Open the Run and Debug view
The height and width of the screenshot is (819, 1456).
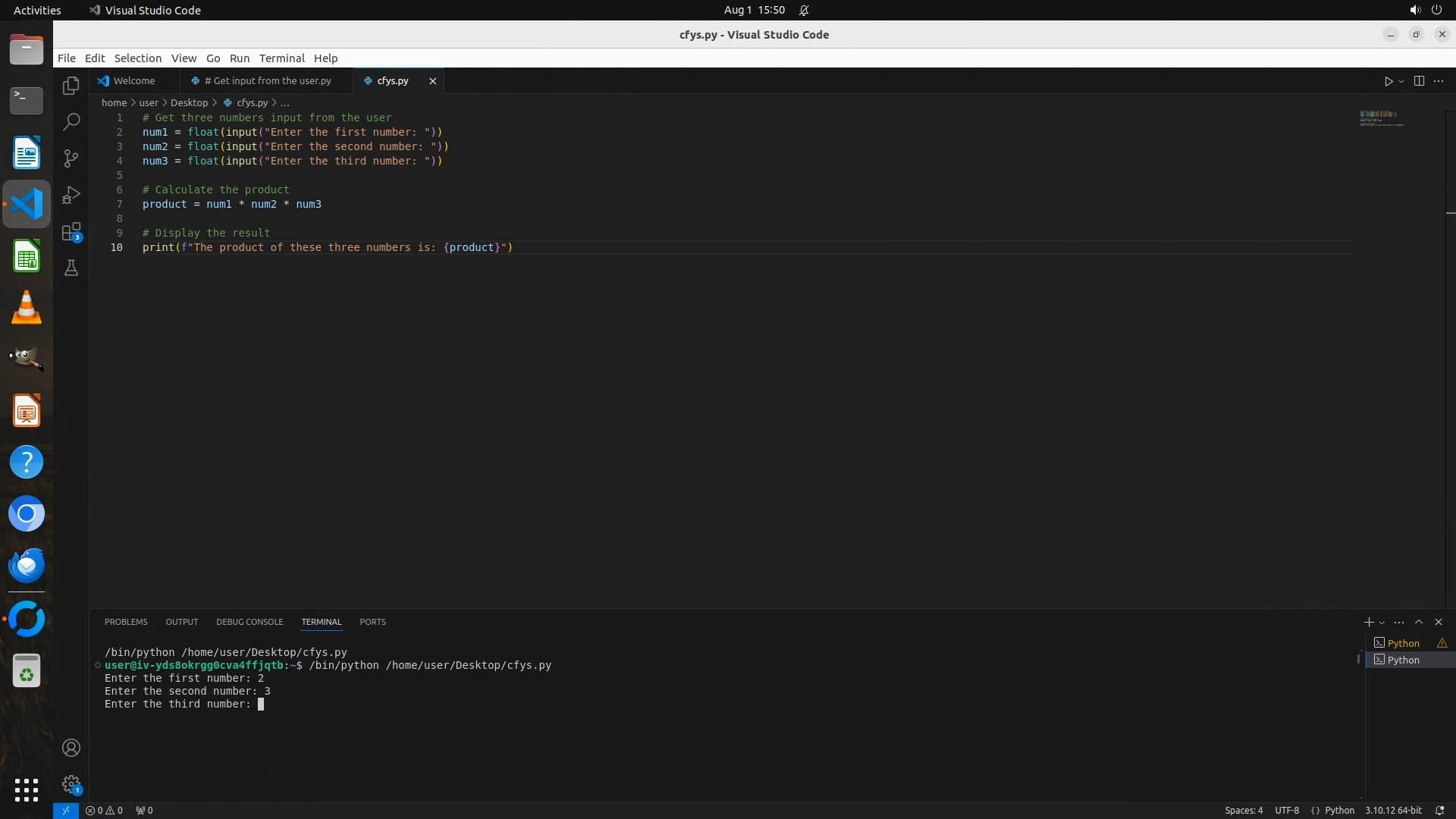click(x=71, y=195)
